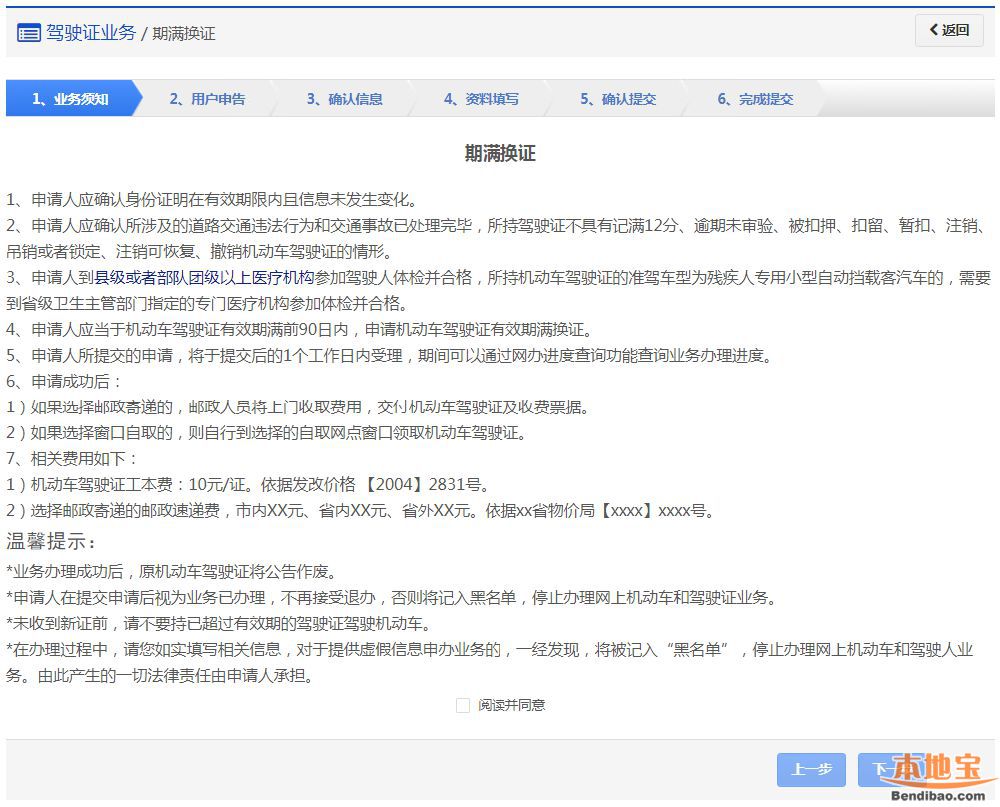Click the 温馨提示 section heading
This screenshot has height=807, width=1000.
click(x=51, y=542)
